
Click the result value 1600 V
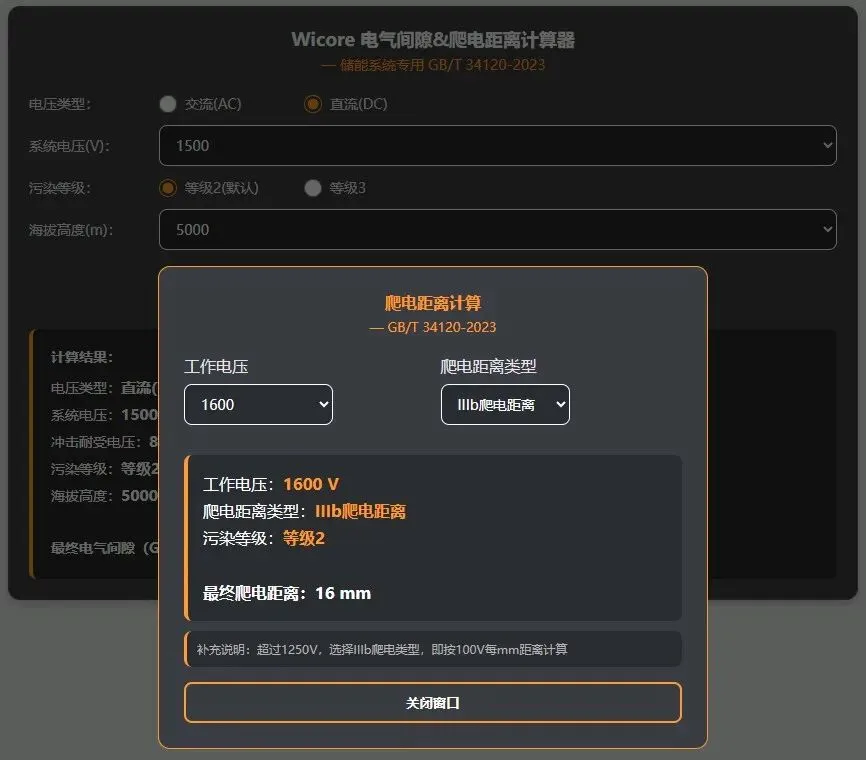click(x=311, y=484)
